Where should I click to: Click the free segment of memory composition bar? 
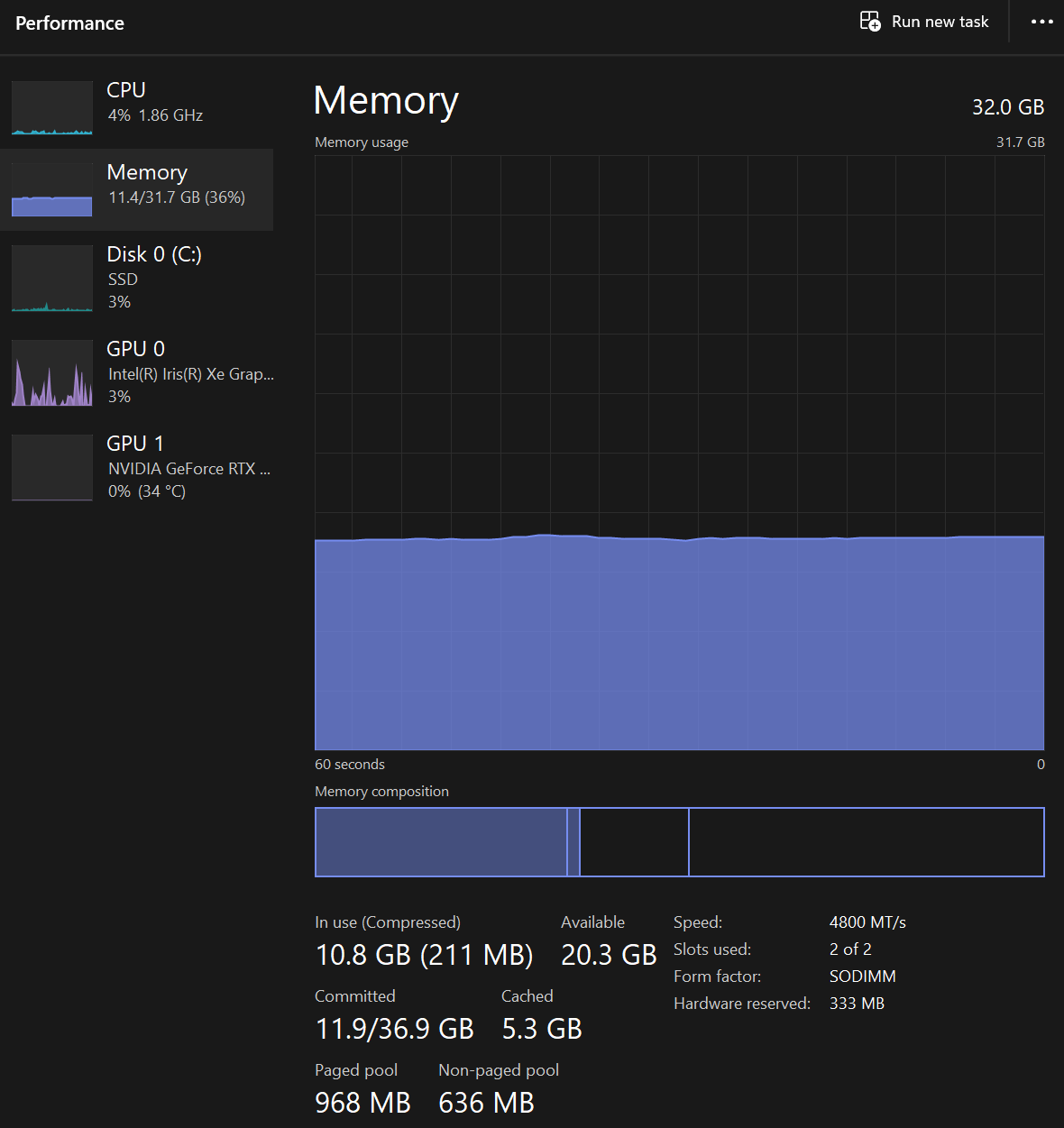point(866,842)
